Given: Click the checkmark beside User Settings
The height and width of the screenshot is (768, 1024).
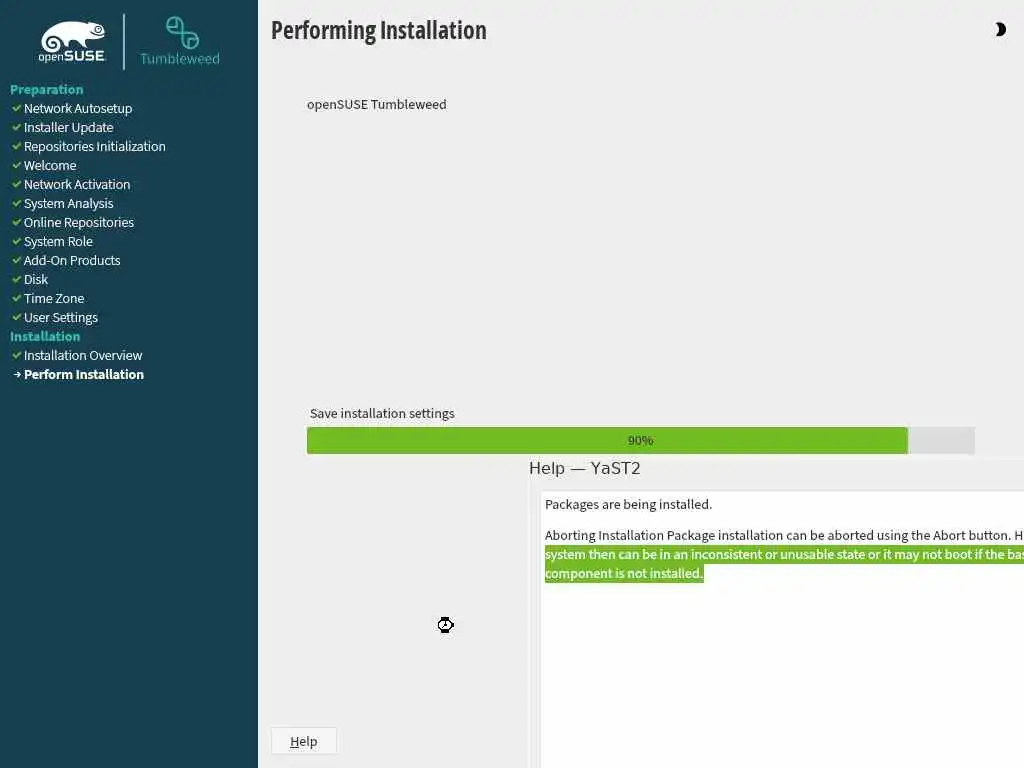Looking at the screenshot, I should [x=17, y=317].
